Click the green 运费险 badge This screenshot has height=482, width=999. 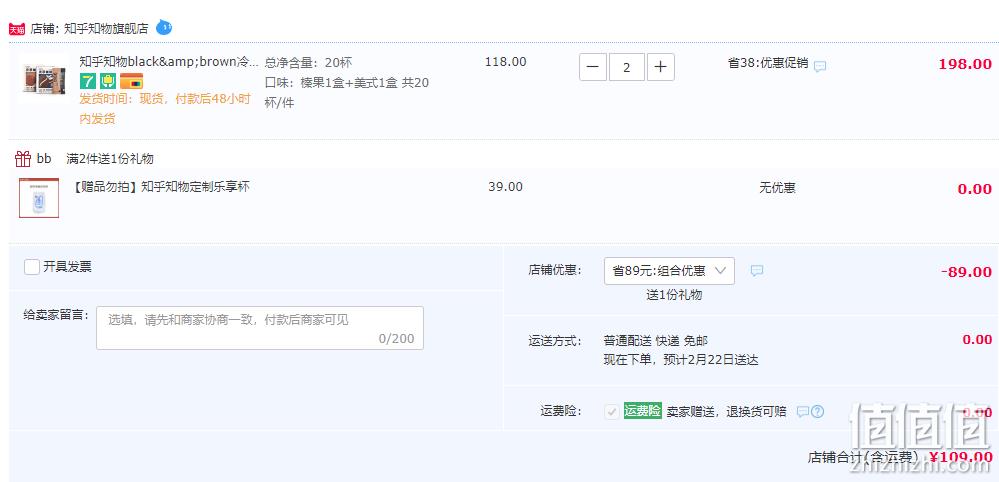(643, 411)
